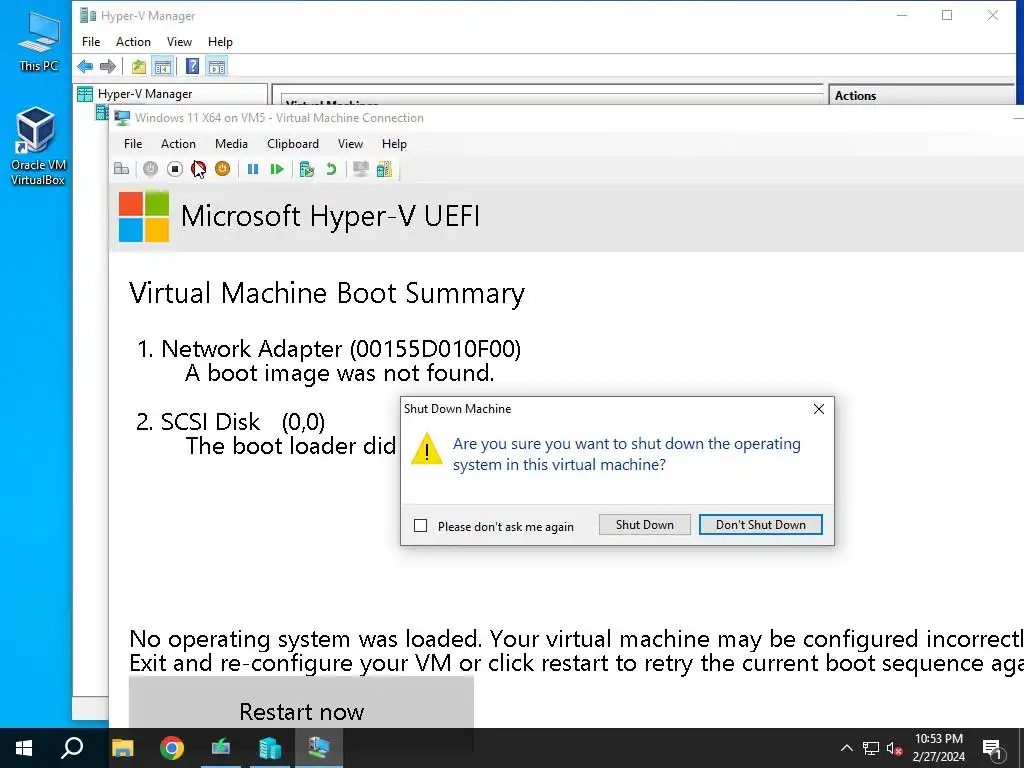This screenshot has height=768, width=1024.
Task: Click the Hyper-V Manager title bar icon
Action: [x=87, y=15]
